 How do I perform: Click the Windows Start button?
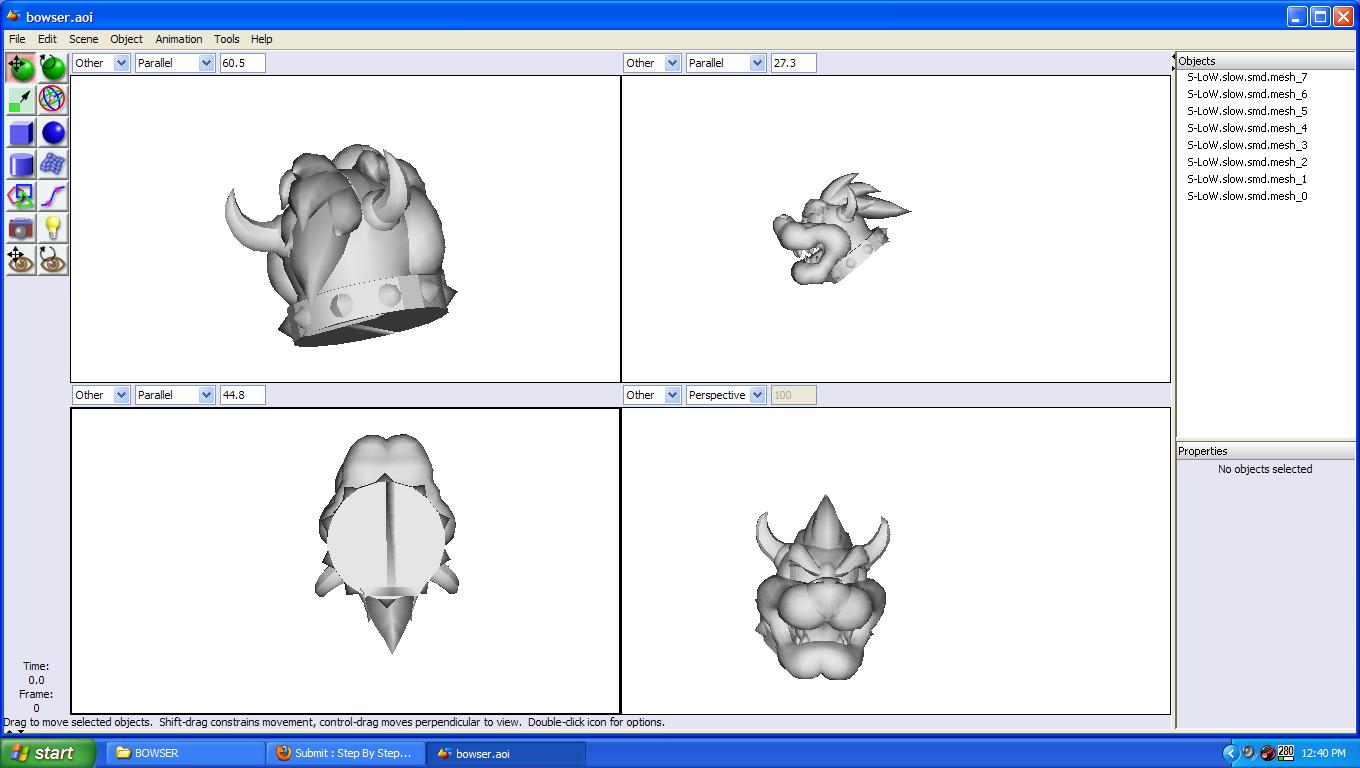(48, 753)
